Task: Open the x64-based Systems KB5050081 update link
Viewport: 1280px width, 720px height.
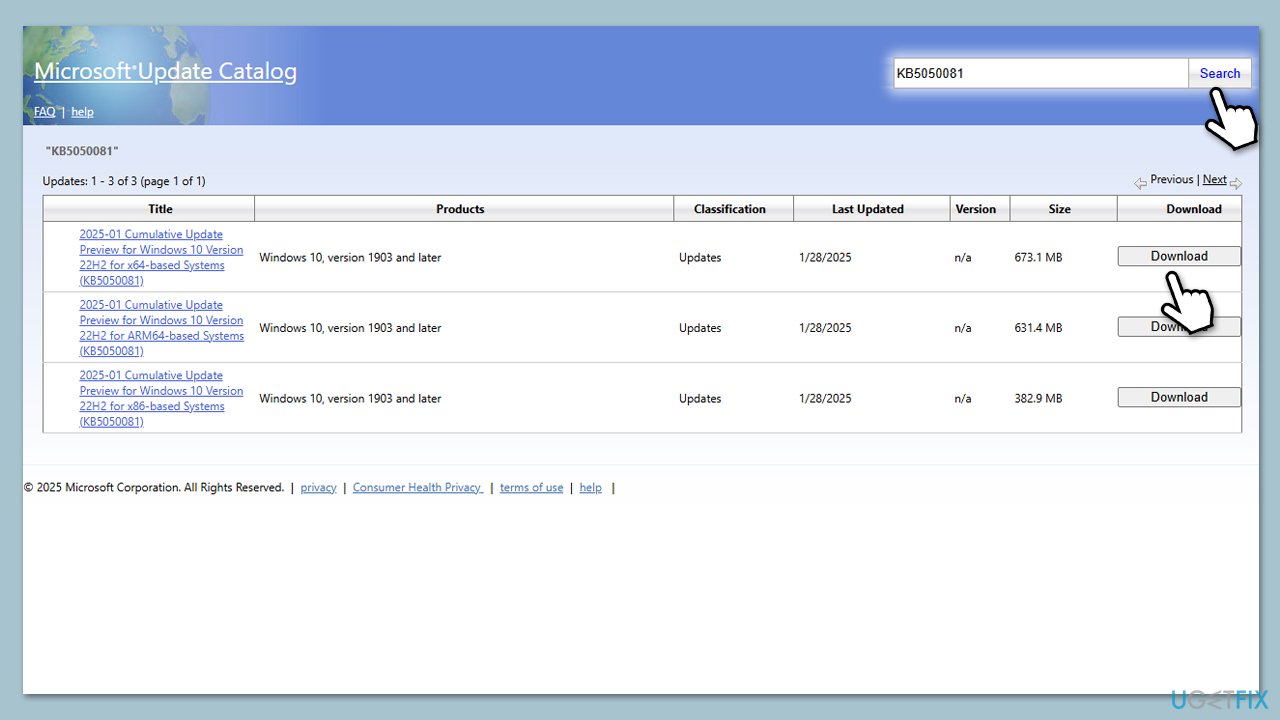Action: [161, 257]
